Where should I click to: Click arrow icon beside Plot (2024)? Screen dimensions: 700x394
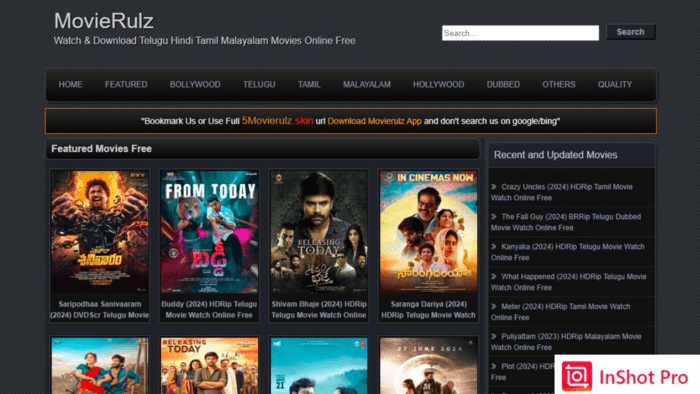pyautogui.click(x=494, y=366)
